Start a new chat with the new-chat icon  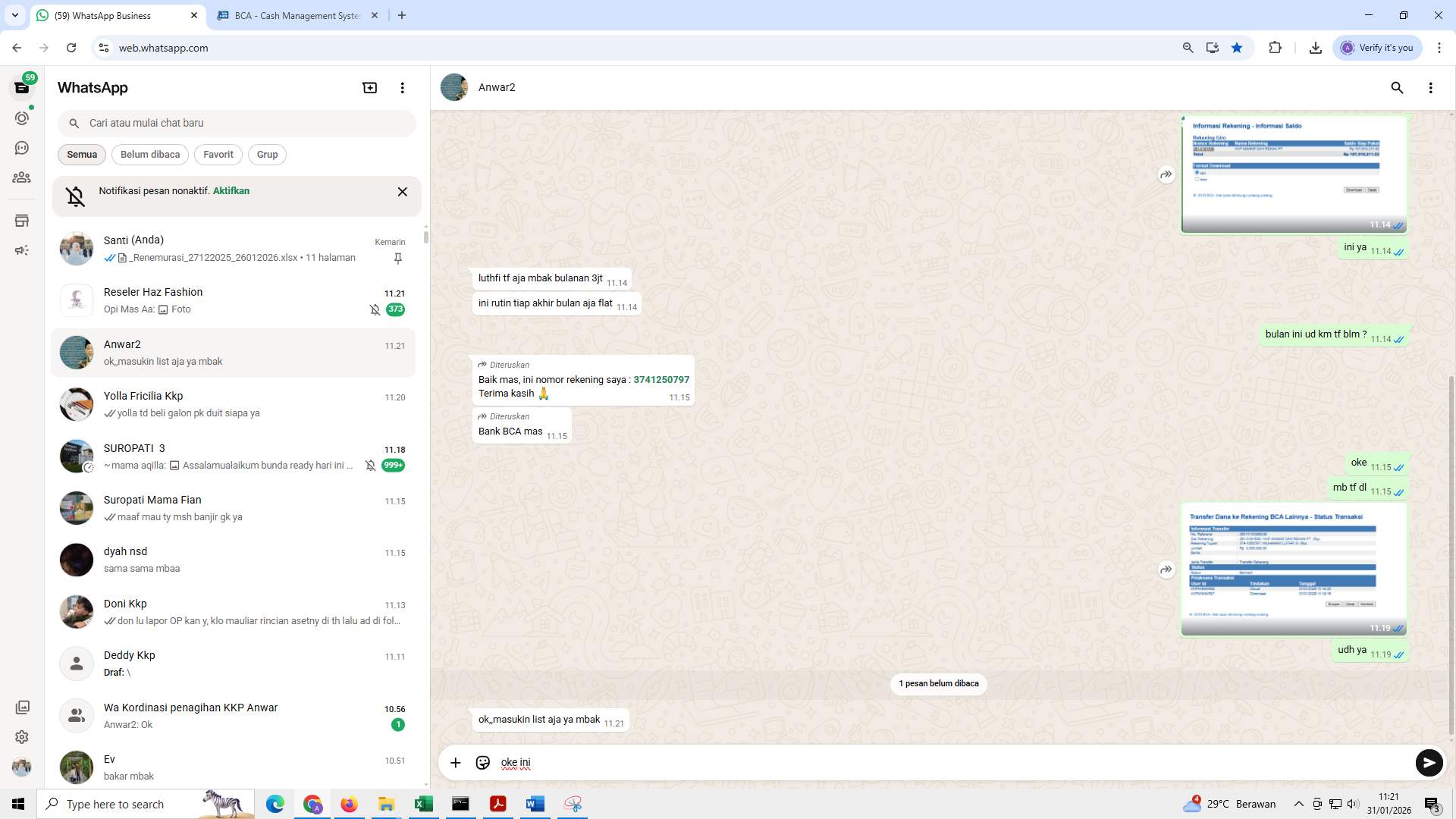(369, 87)
